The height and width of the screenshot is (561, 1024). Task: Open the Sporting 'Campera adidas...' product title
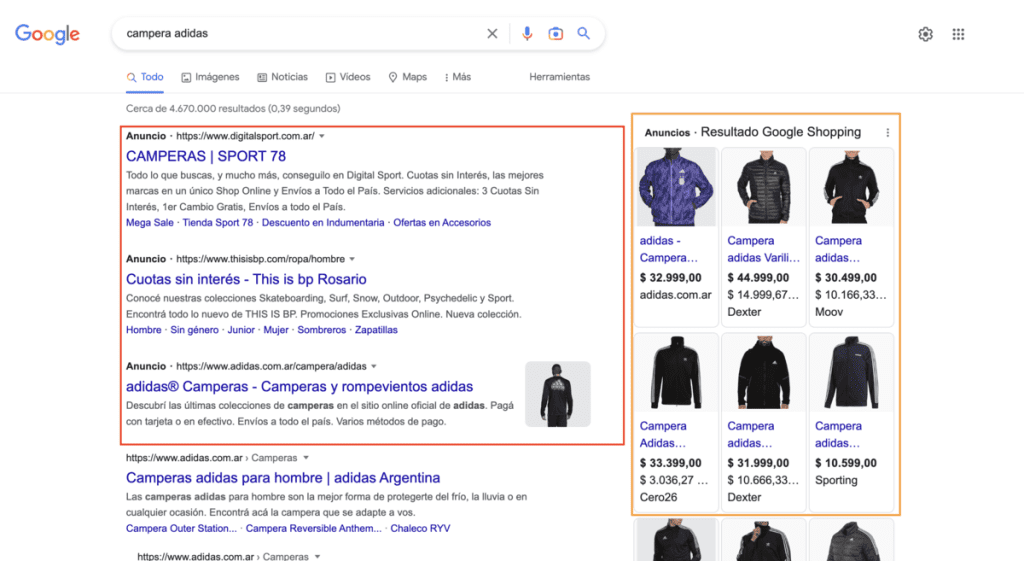(x=838, y=435)
